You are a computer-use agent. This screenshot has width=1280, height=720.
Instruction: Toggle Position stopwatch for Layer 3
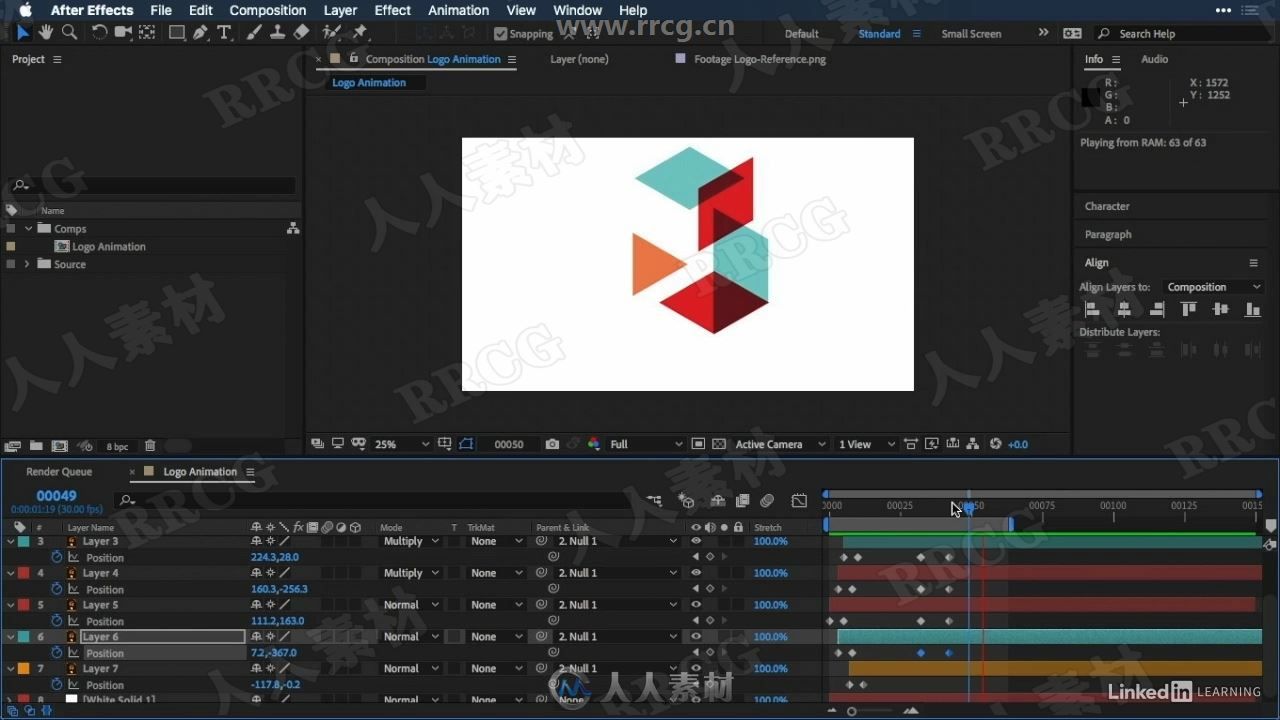pyautogui.click(x=57, y=557)
